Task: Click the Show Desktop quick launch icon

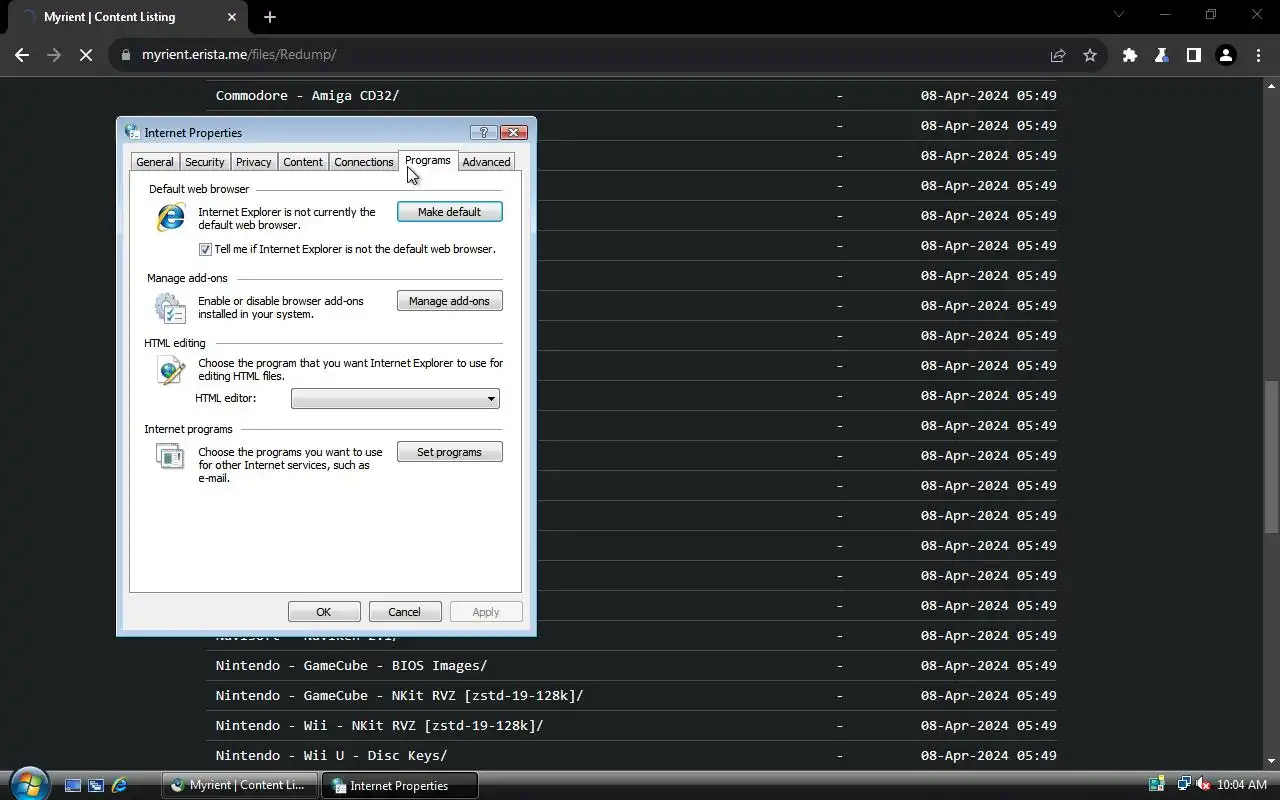Action: [73, 786]
